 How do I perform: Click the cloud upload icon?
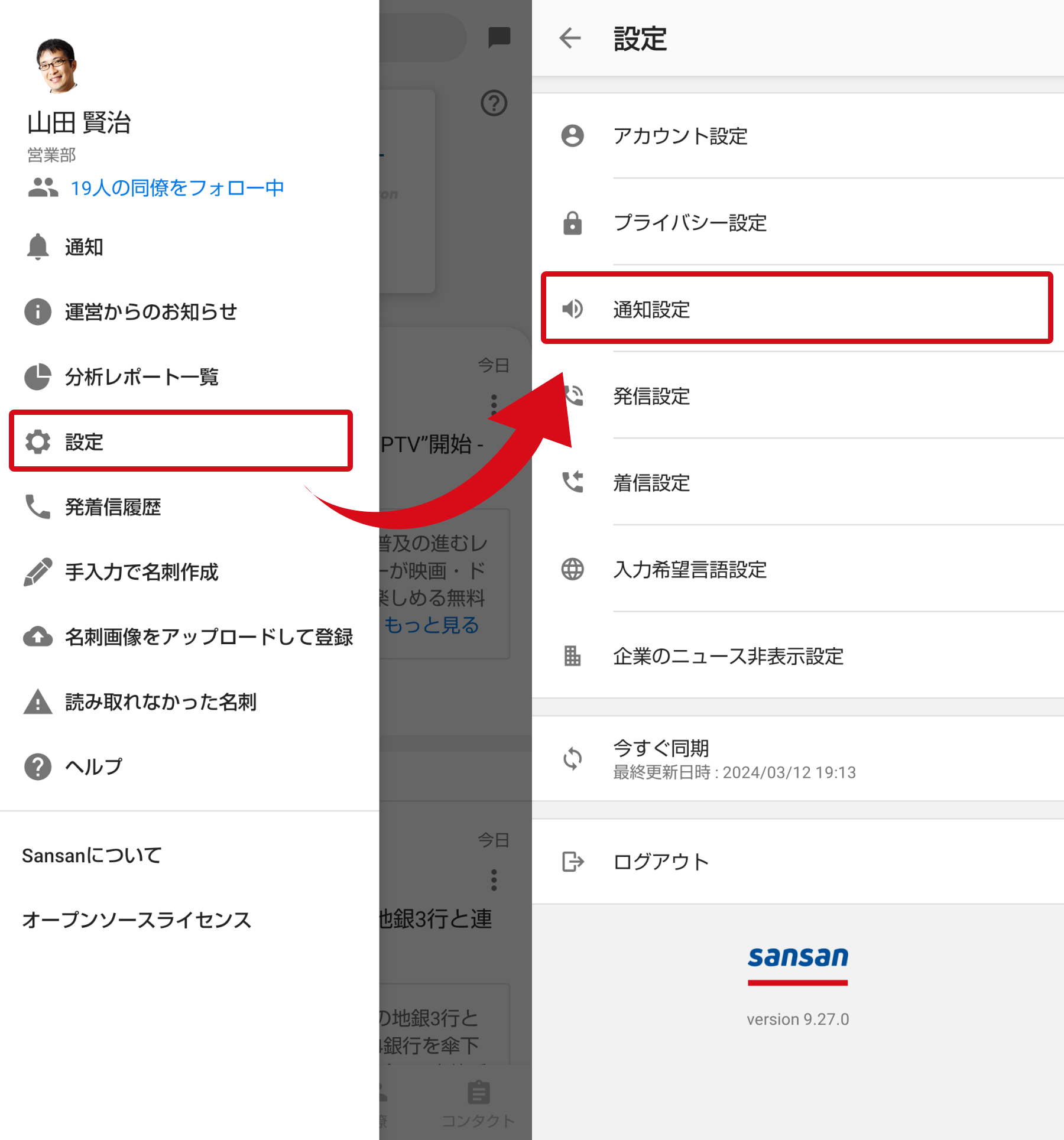[38, 636]
